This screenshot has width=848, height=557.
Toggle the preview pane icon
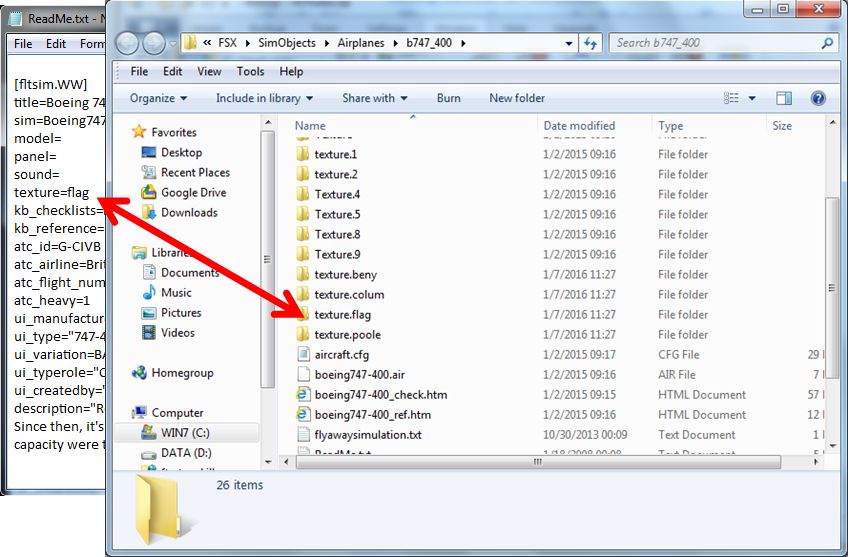pos(784,98)
